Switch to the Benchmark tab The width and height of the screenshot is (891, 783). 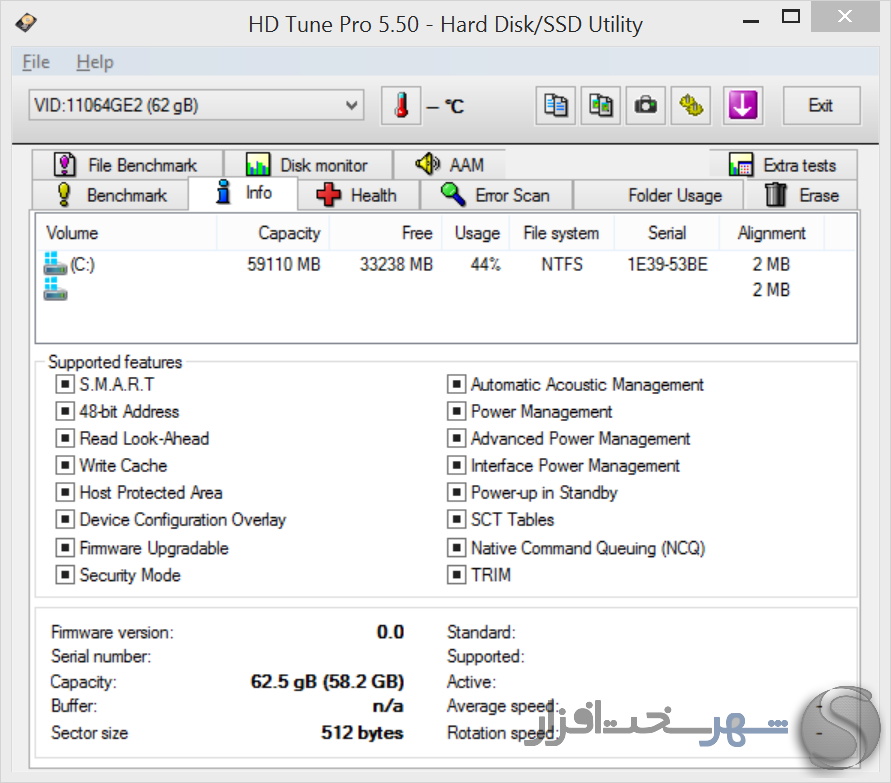(x=111, y=195)
